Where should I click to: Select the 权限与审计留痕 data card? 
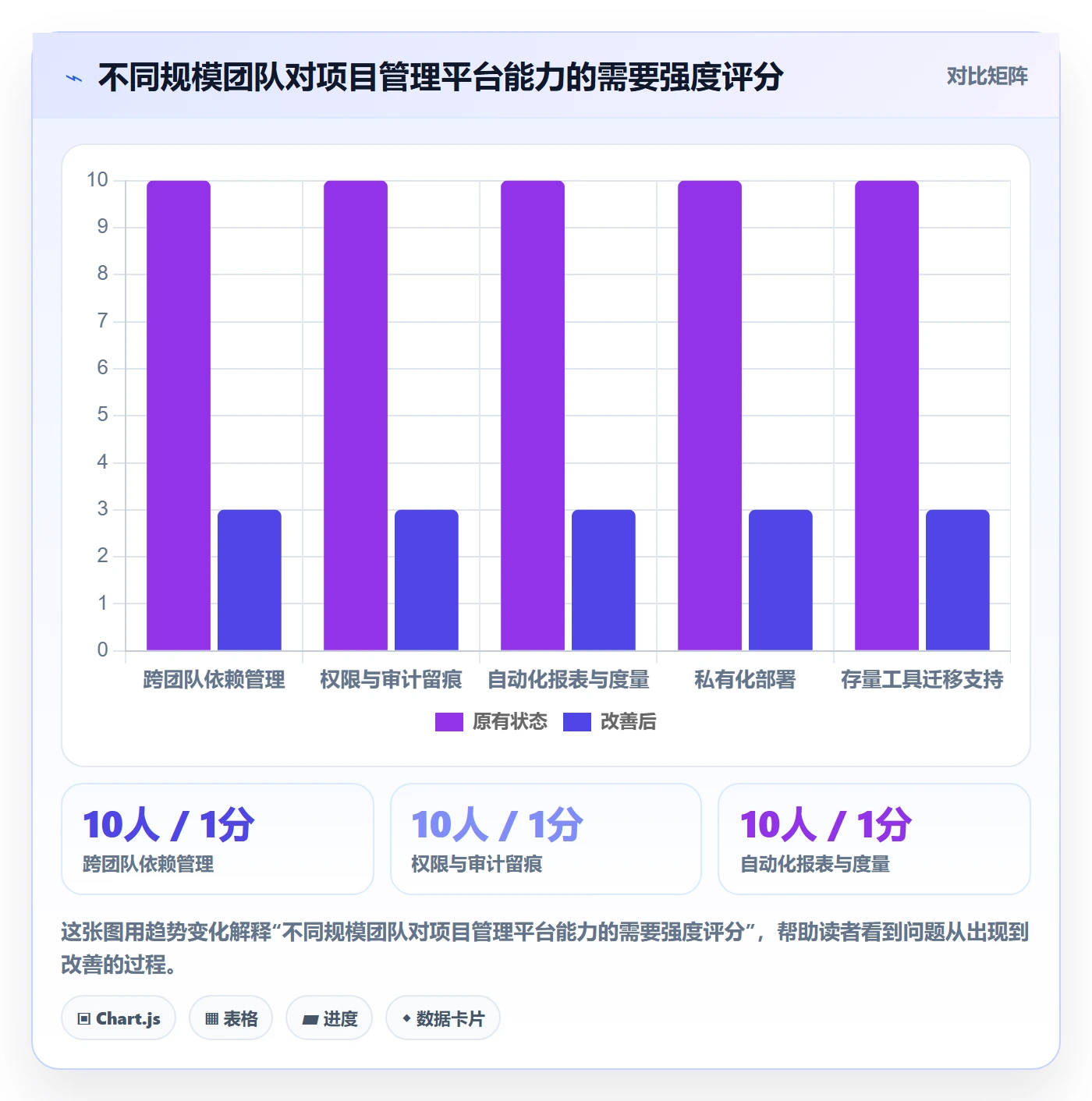pos(546,839)
